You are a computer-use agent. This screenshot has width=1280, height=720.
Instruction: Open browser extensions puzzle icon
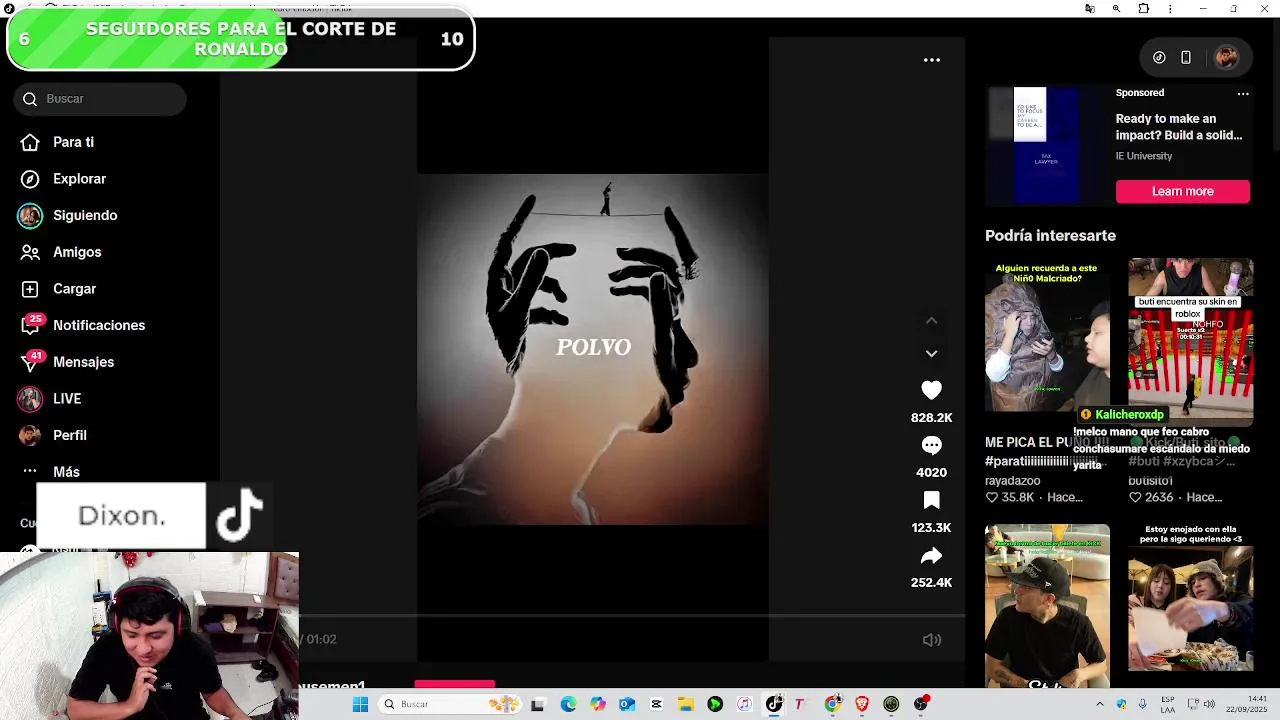click(x=1144, y=9)
